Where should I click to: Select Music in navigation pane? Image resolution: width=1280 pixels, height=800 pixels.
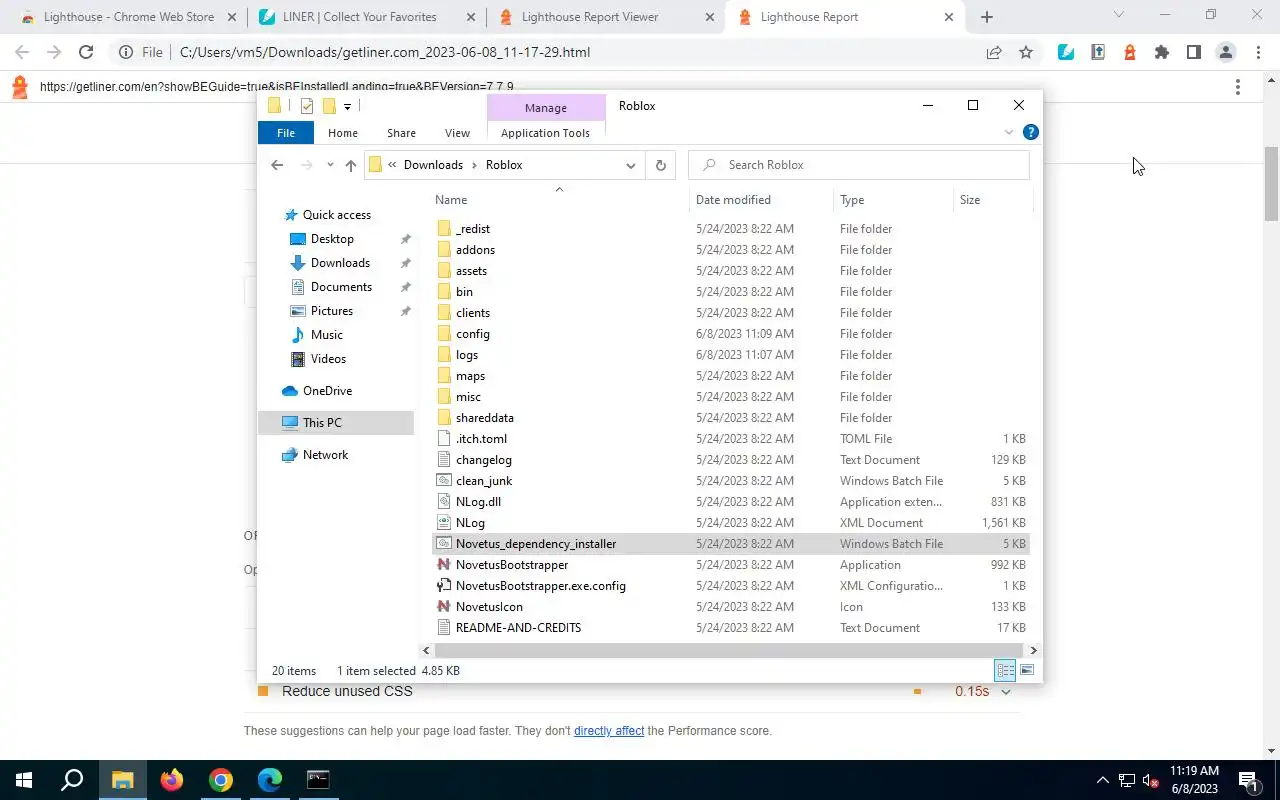tap(326, 335)
